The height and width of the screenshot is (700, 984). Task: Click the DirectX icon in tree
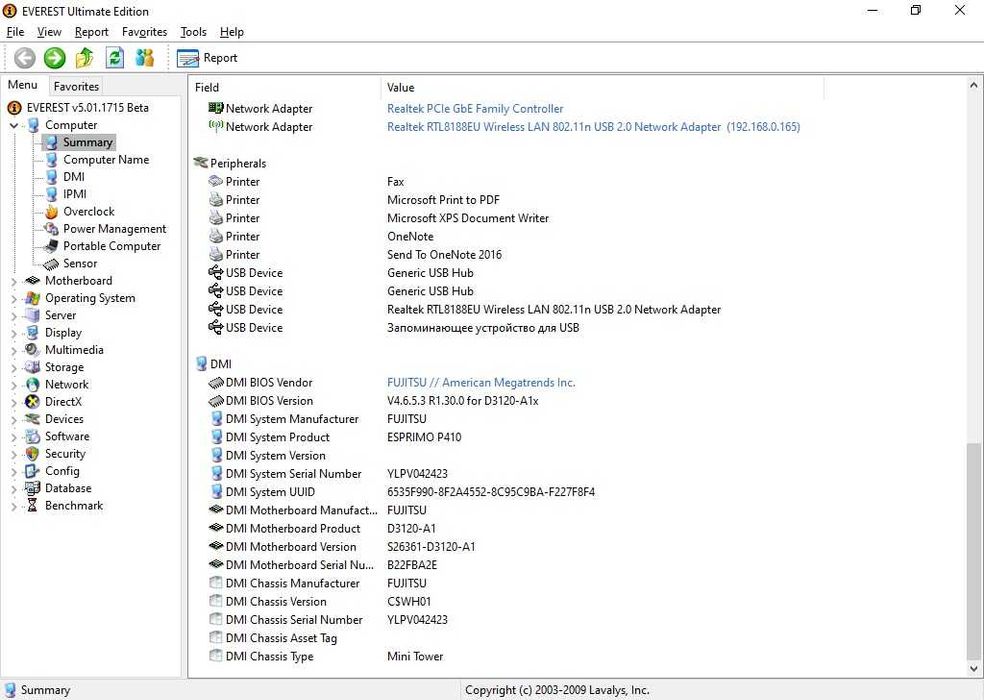click(x=33, y=402)
